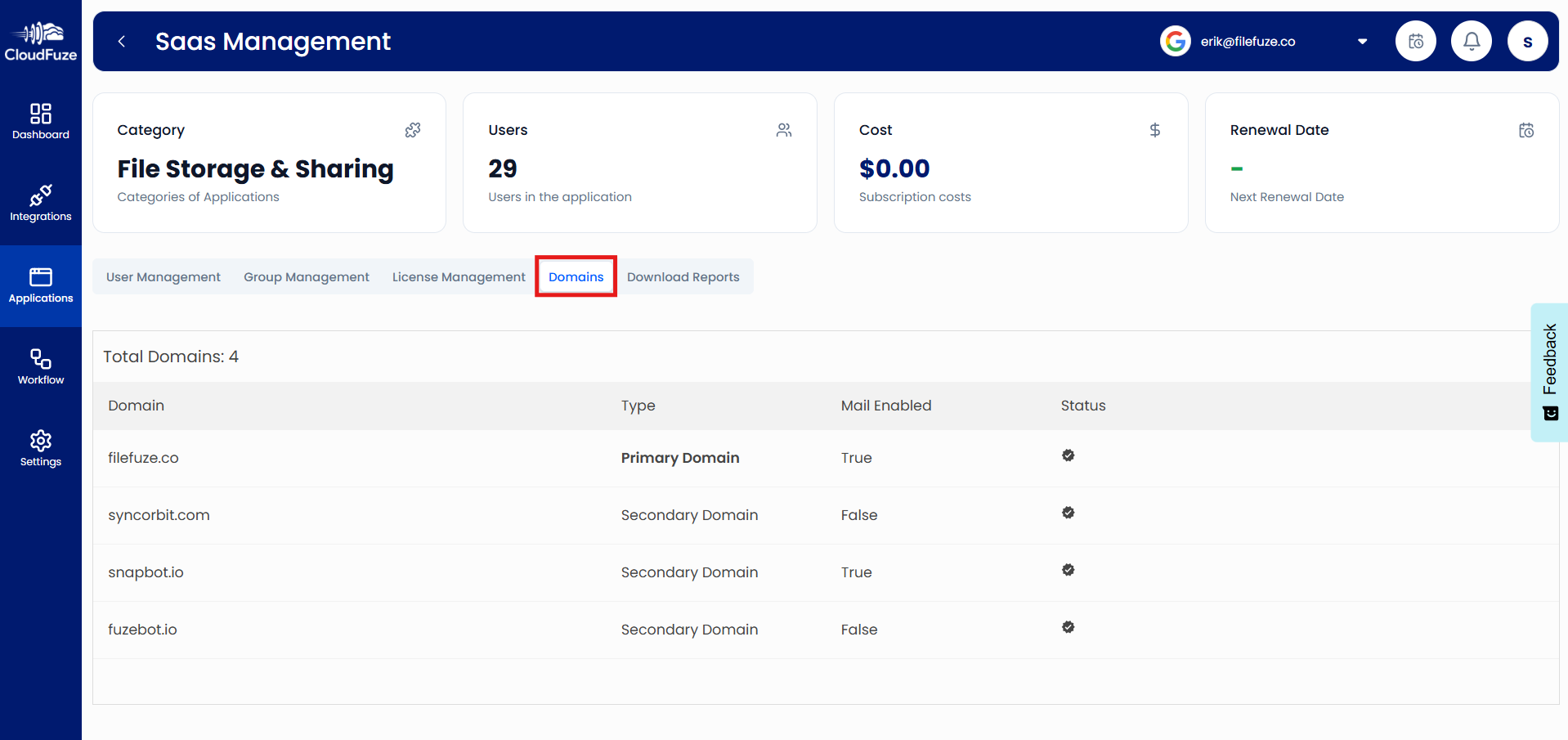The width and height of the screenshot is (1568, 740).
Task: Open the Feedback side panel
Action: 1549,372
